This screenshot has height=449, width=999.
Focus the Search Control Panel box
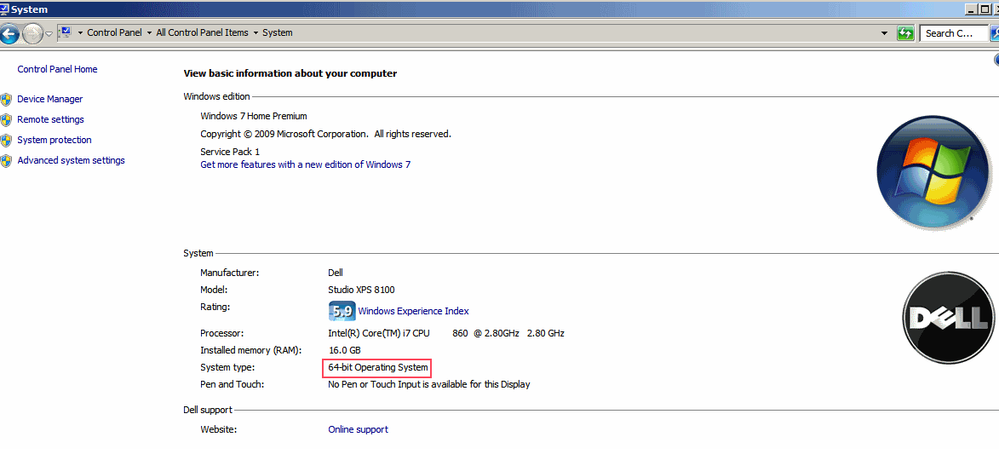(x=954, y=33)
